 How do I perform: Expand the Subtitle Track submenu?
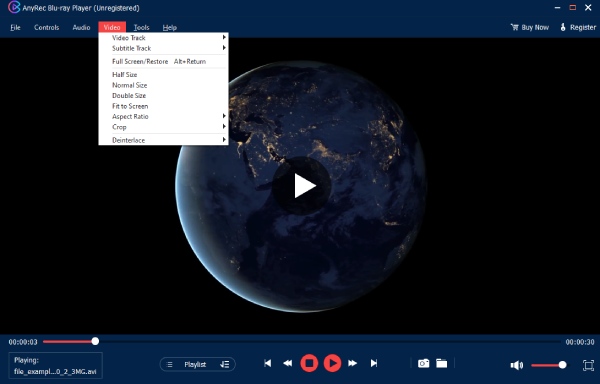click(163, 48)
